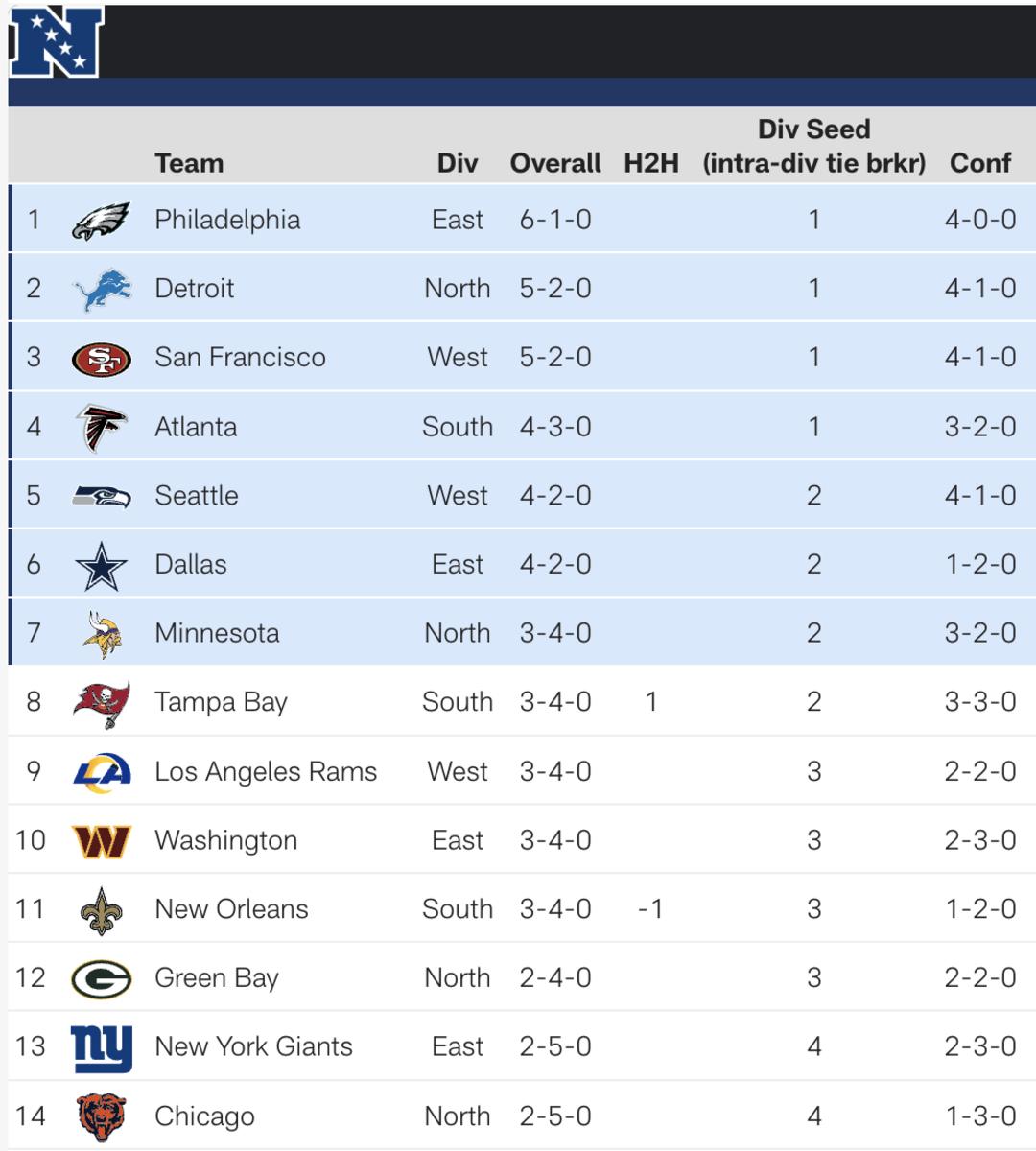Click the Detroit Lions logo
Image resolution: width=1036 pixels, height=1151 pixels.
tap(102, 290)
